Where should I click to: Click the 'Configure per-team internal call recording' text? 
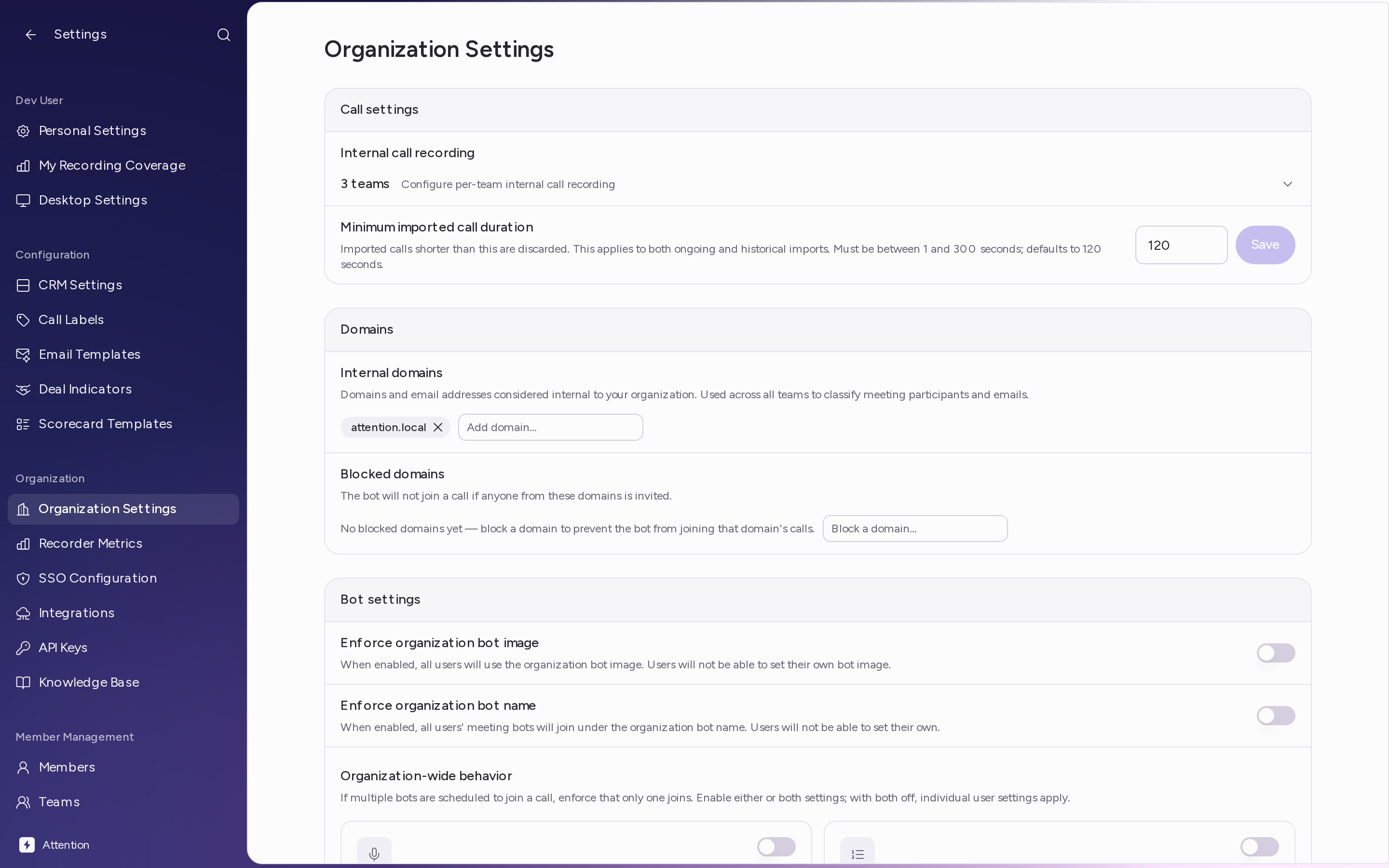[x=508, y=184]
